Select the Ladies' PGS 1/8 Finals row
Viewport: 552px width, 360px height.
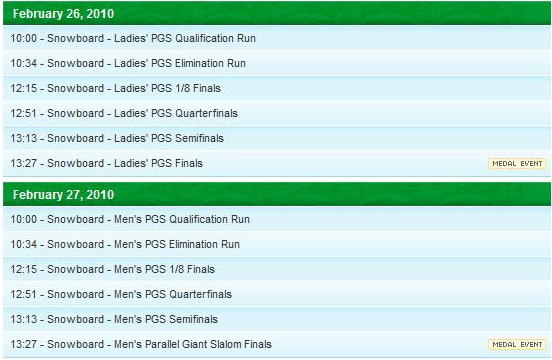tap(277, 88)
